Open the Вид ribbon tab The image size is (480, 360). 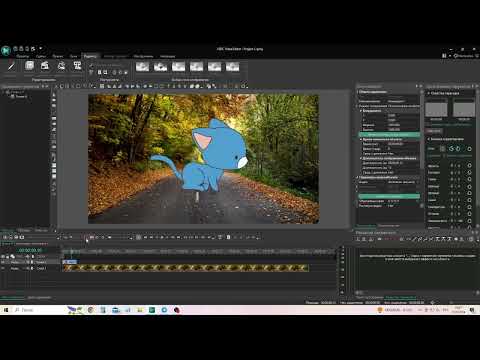[x=73, y=56]
